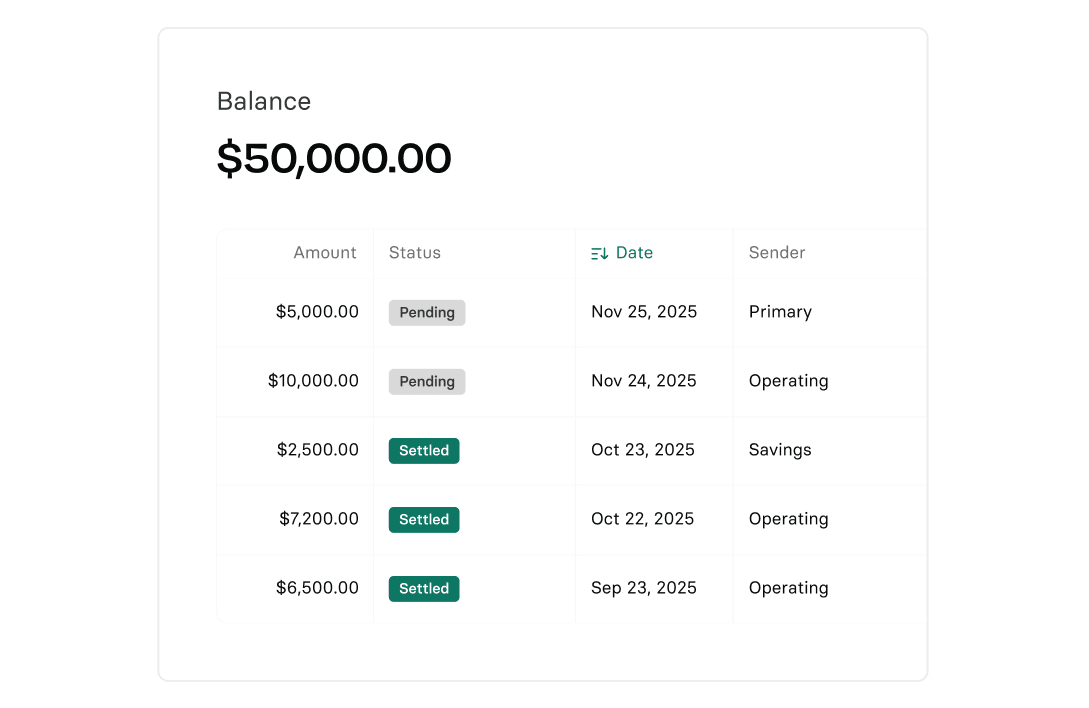Screen dimensions: 1089x708
Task: Open the Nov 25, 2025 date cell
Action: pos(644,312)
